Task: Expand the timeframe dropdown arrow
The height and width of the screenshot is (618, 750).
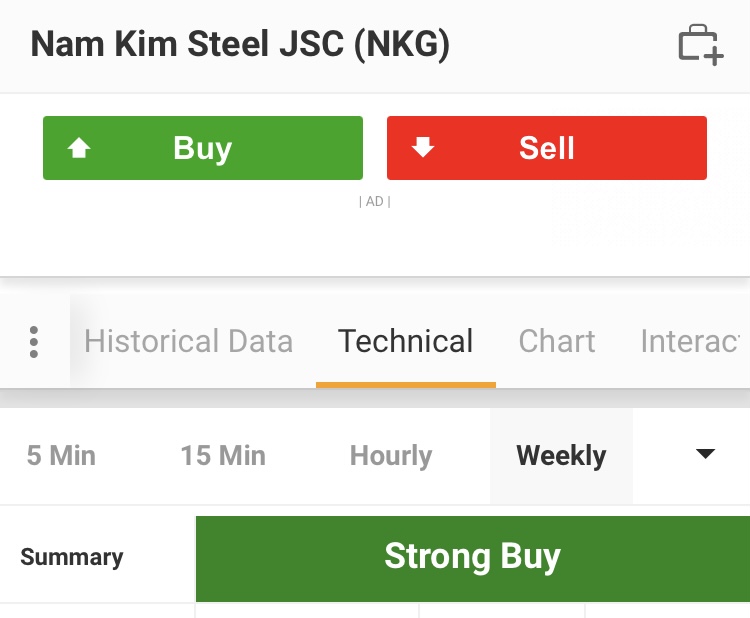Action: pyautogui.click(x=705, y=454)
